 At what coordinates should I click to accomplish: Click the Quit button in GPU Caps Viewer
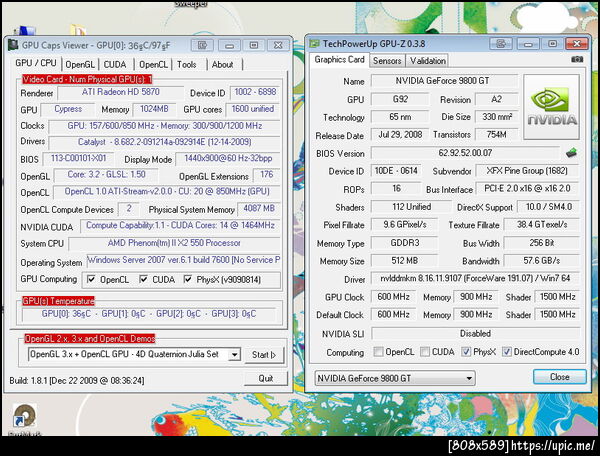point(265,379)
